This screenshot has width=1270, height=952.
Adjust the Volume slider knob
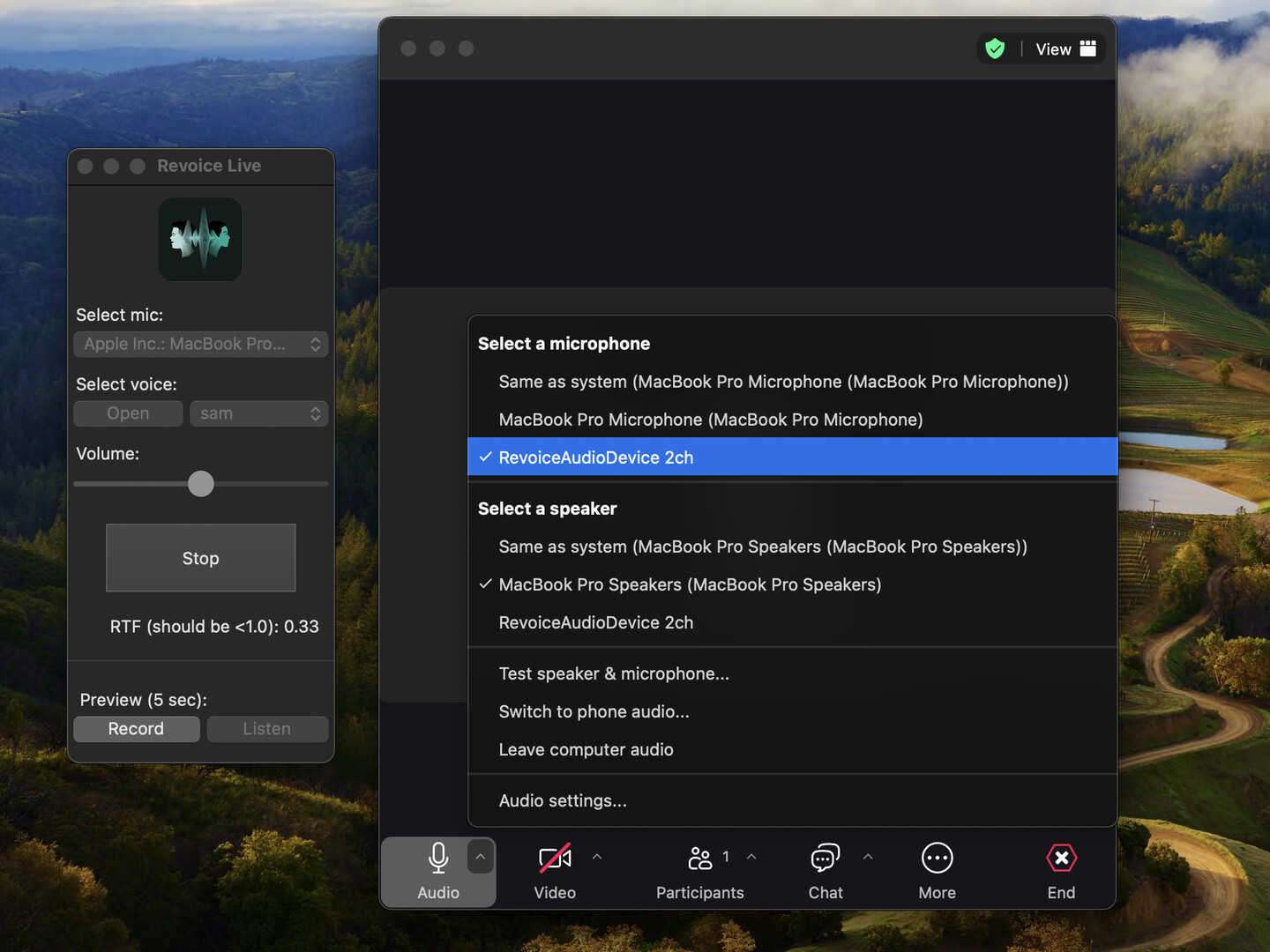201,484
